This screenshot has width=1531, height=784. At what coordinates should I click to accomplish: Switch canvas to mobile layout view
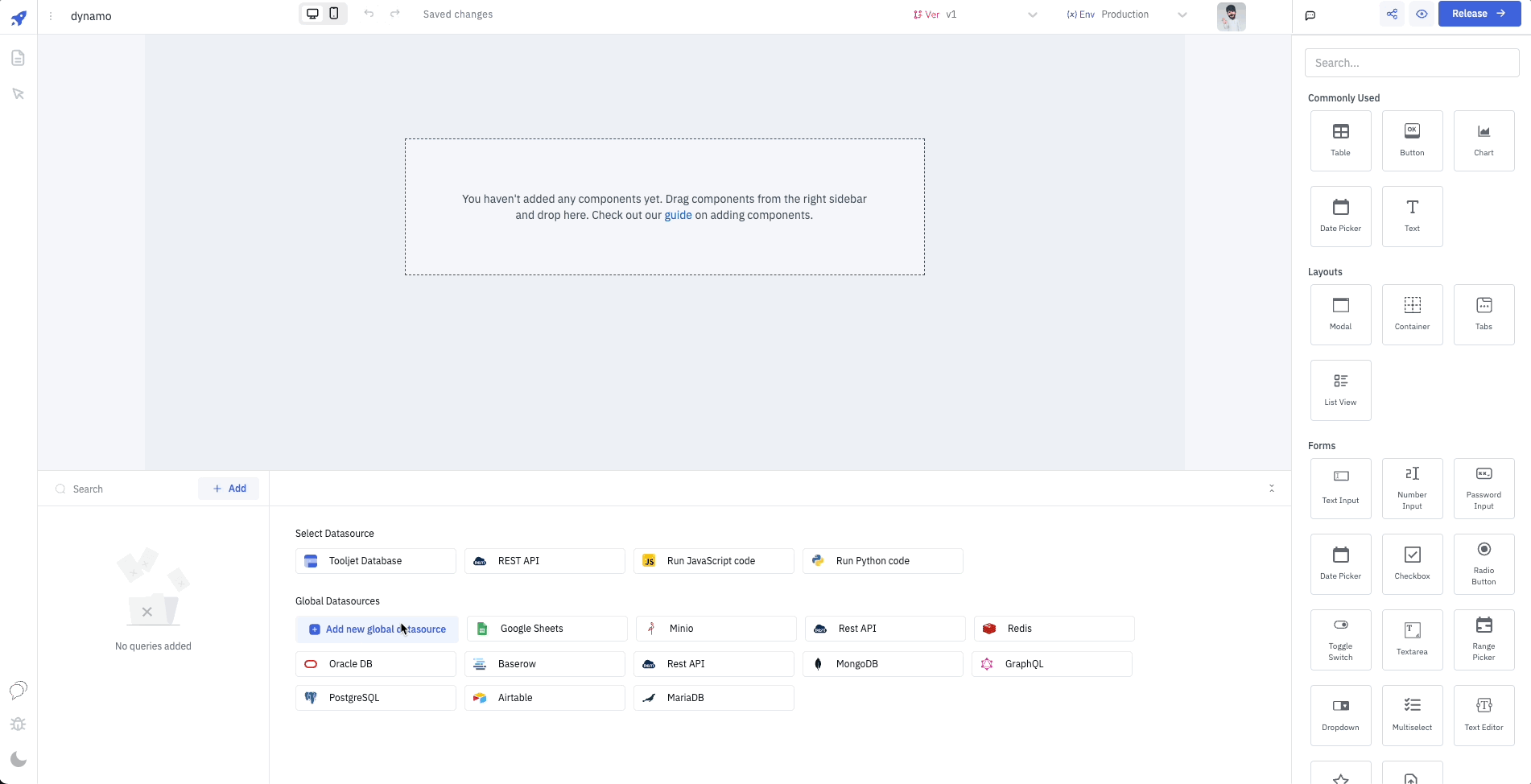click(x=334, y=14)
